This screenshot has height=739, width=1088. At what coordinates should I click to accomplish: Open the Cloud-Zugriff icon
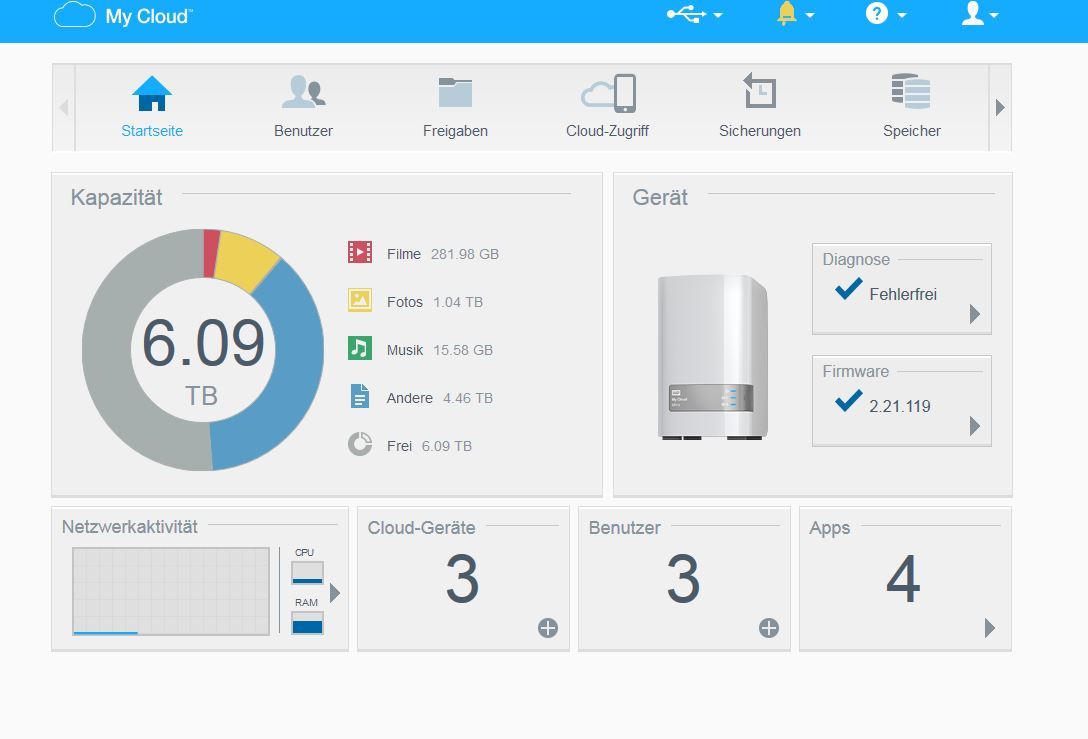(x=609, y=93)
